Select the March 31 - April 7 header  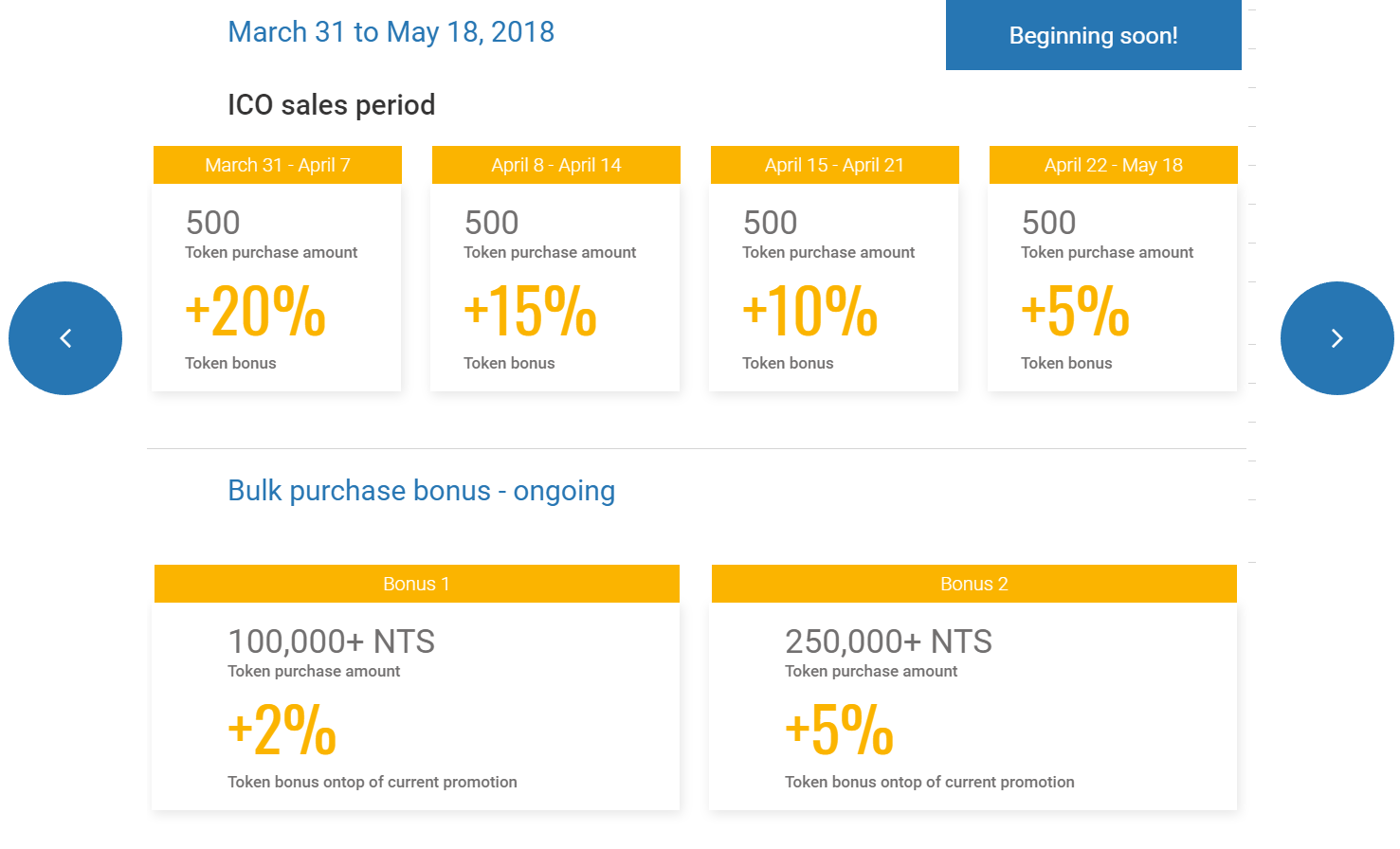pos(278,165)
